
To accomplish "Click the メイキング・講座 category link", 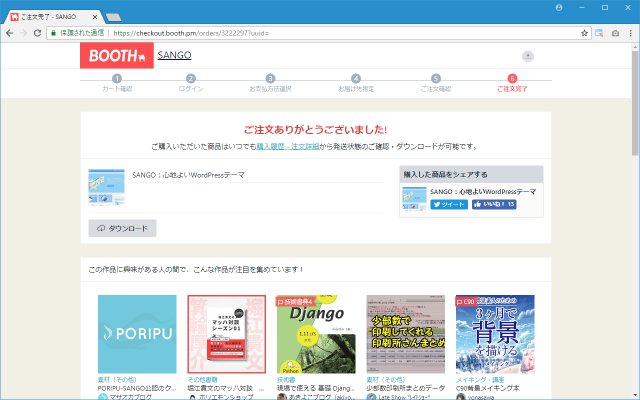I will coord(480,380).
